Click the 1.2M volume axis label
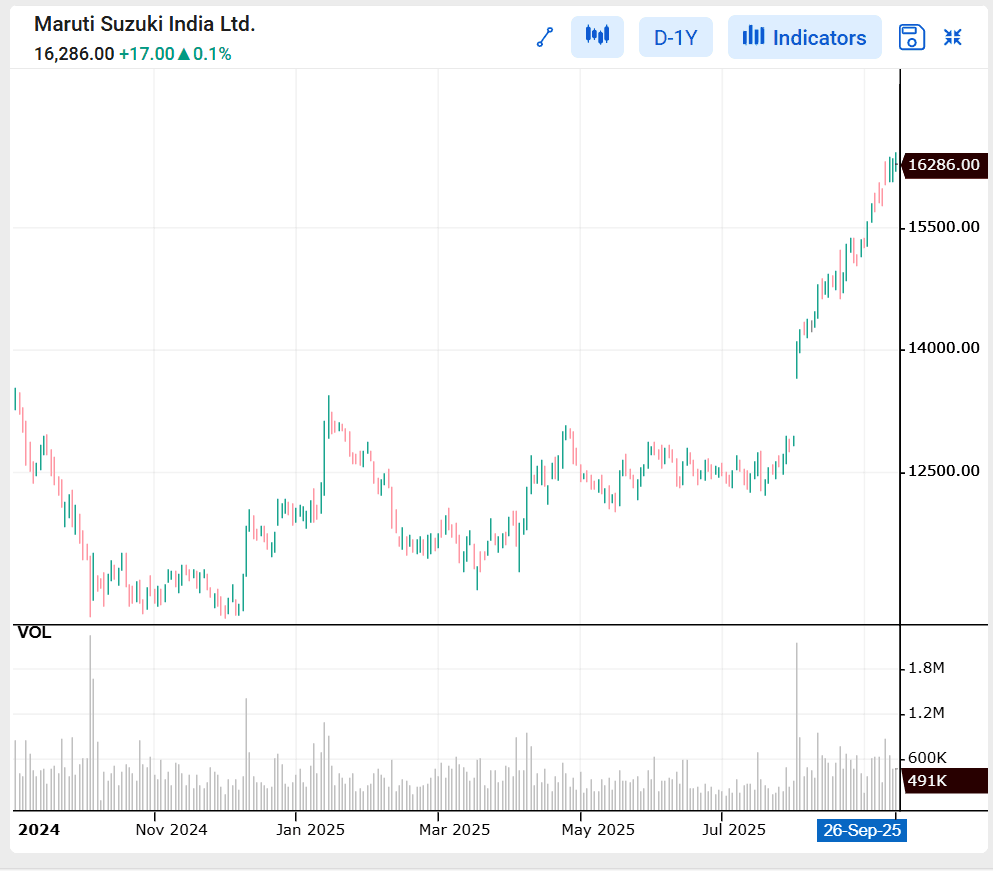This screenshot has height=871, width=993. (926, 713)
